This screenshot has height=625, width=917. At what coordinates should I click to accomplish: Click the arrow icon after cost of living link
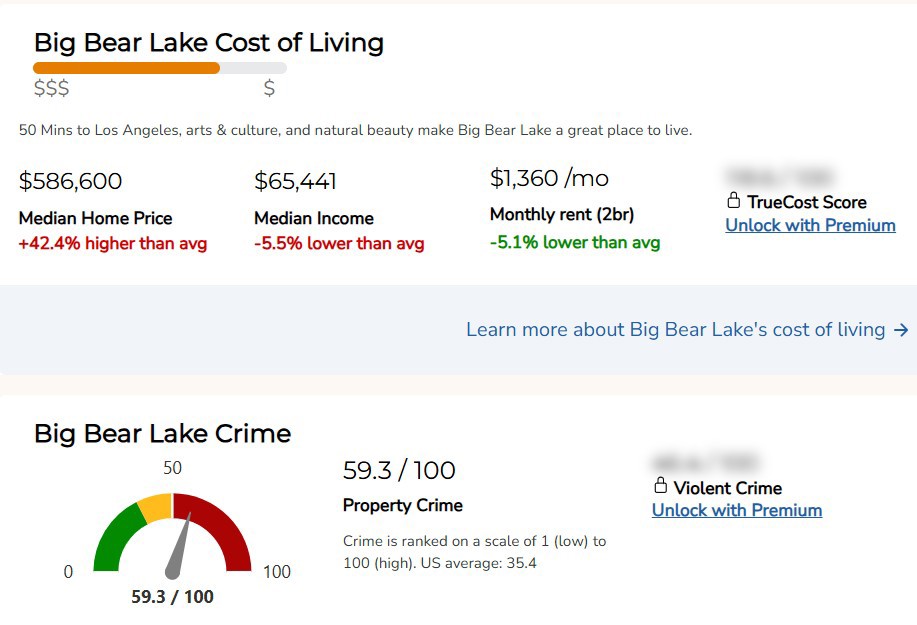tap(901, 330)
